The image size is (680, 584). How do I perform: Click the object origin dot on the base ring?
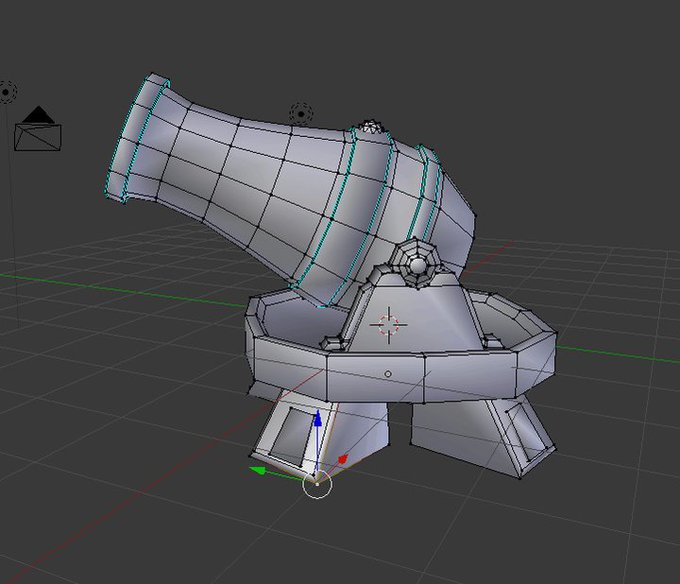[x=388, y=374]
